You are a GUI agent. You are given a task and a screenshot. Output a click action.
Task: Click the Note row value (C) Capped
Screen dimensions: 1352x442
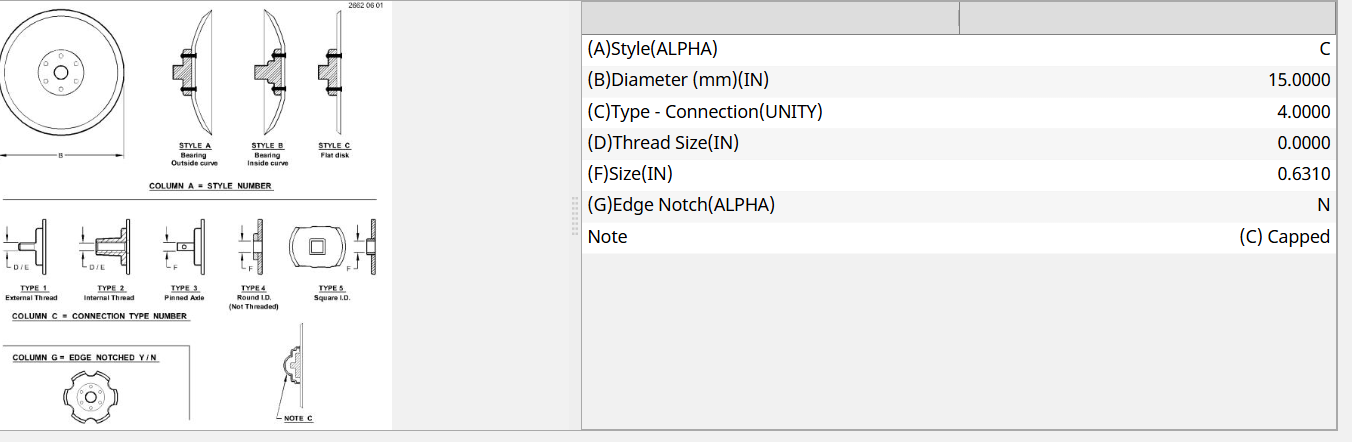click(1284, 237)
